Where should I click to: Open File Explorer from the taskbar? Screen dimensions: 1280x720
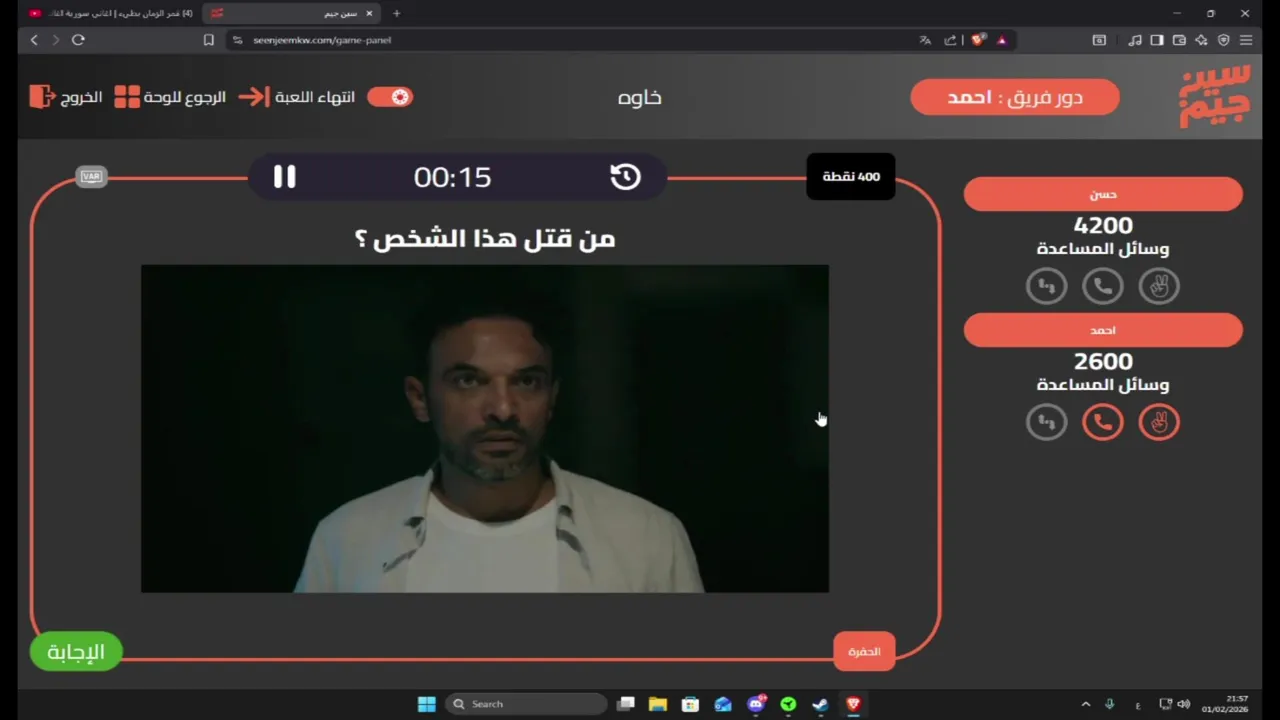(x=658, y=704)
